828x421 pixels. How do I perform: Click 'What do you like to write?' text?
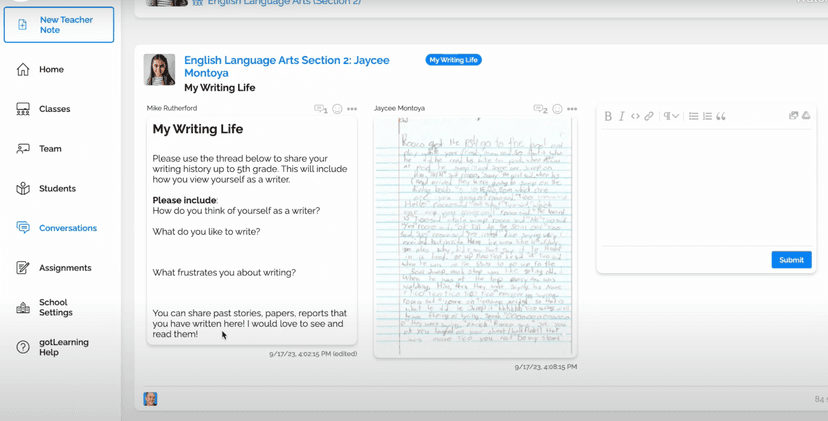click(206, 231)
